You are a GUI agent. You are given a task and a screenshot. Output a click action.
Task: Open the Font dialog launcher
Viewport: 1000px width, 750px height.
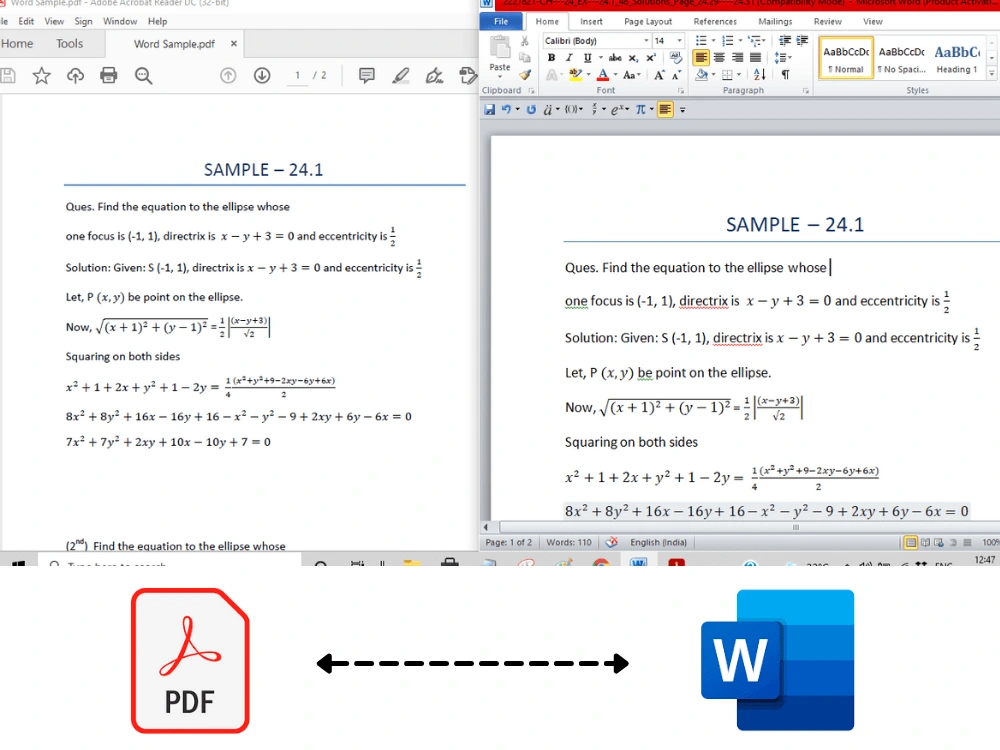click(x=680, y=91)
